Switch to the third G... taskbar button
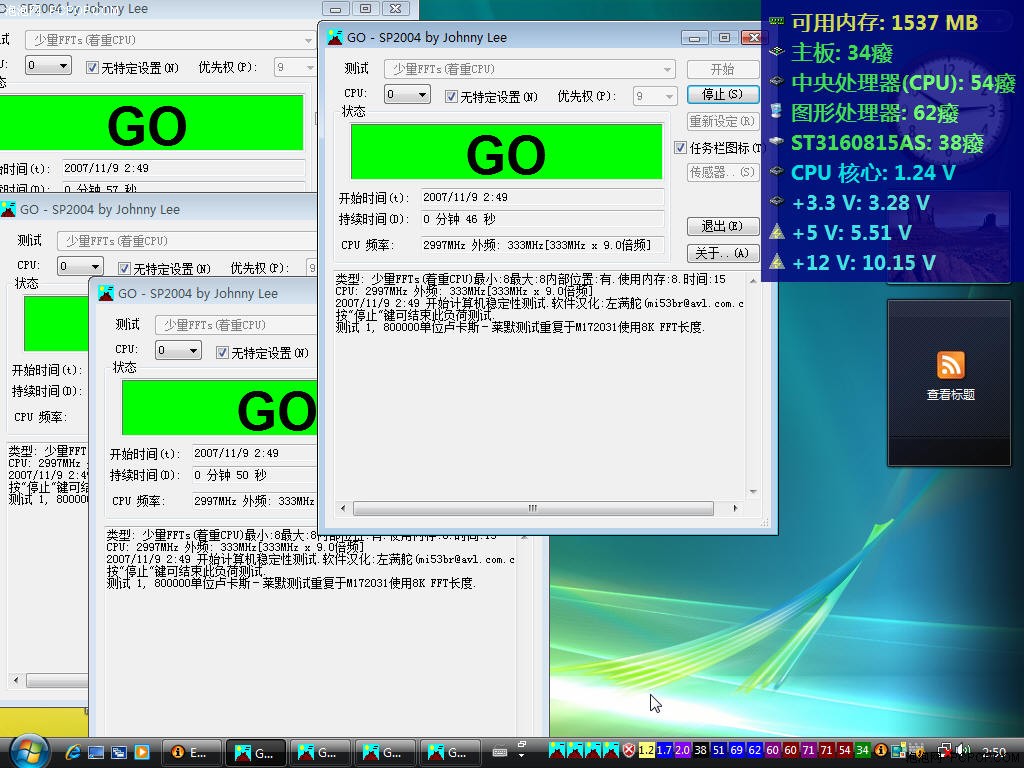The image size is (1024, 768). click(x=385, y=752)
